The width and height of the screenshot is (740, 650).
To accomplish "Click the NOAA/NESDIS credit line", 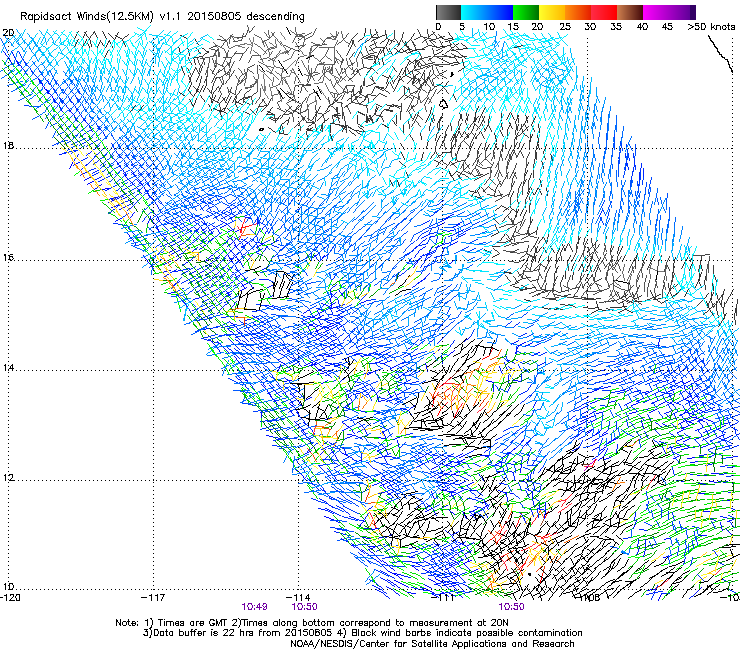I will (x=432, y=644).
